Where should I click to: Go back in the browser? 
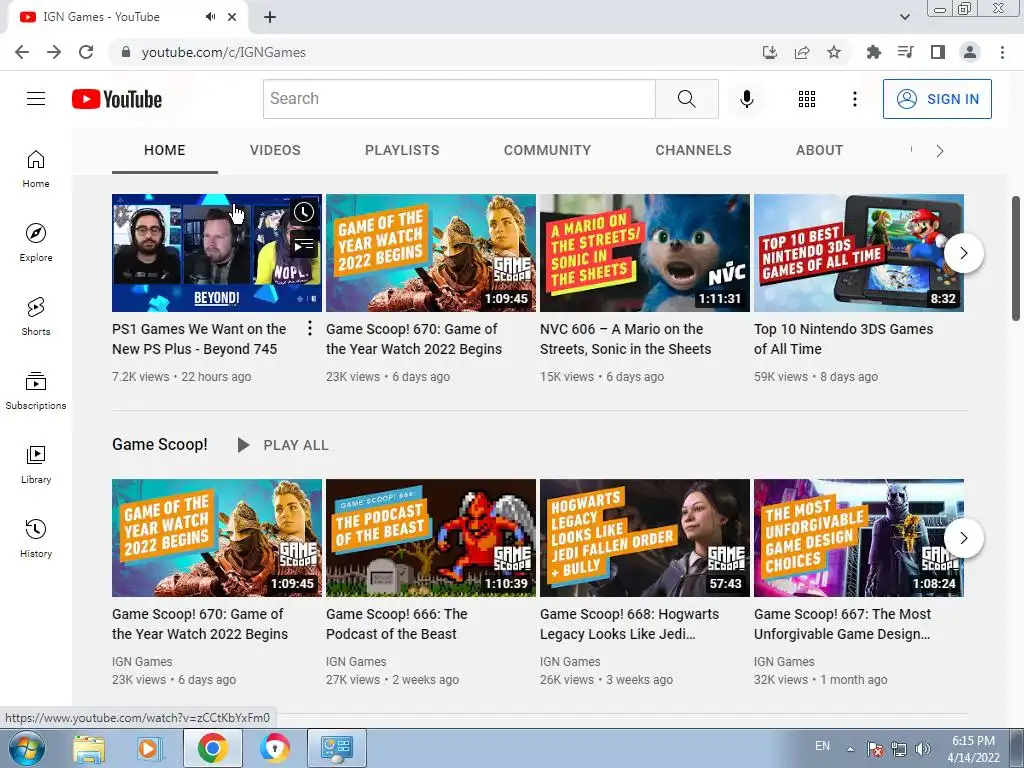pyautogui.click(x=22, y=52)
